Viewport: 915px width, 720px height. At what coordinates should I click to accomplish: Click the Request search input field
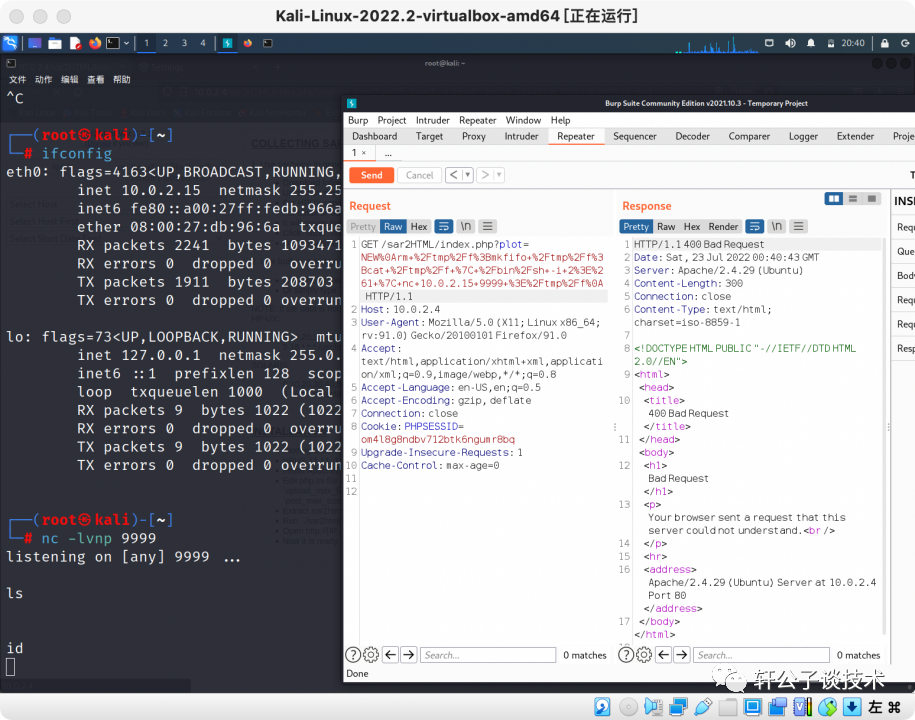click(x=488, y=655)
